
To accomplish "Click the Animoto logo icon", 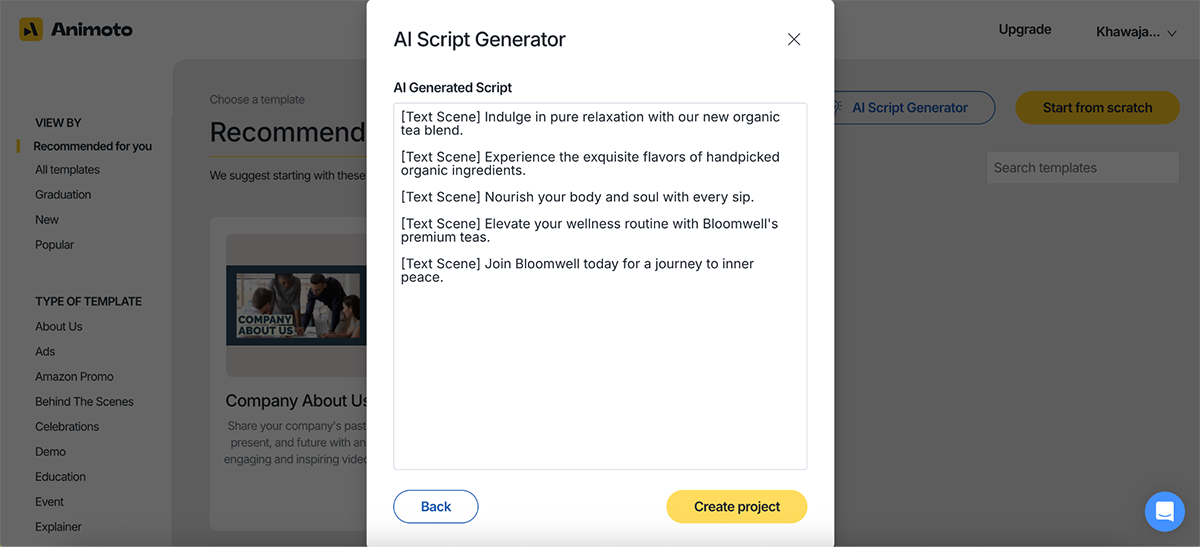I will pos(31,30).
